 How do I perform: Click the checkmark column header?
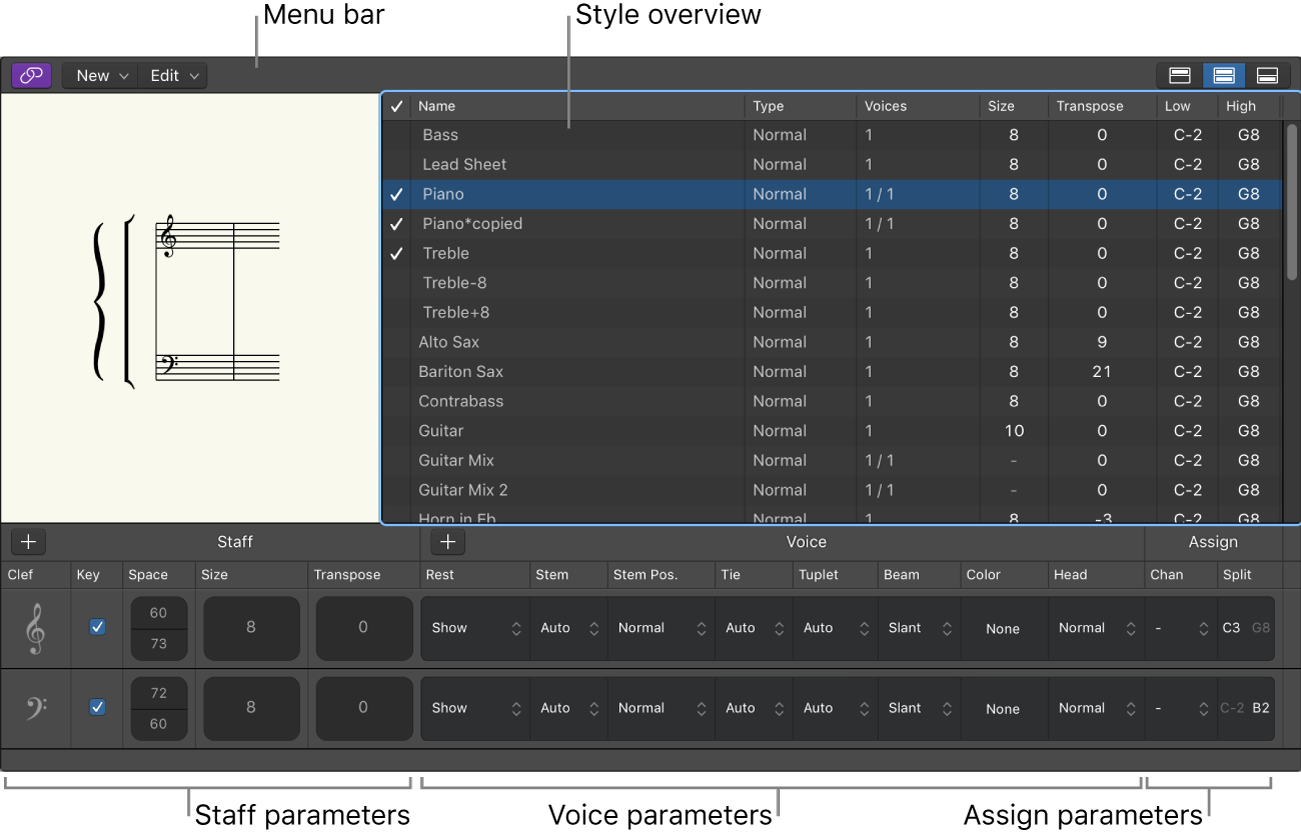coord(397,106)
